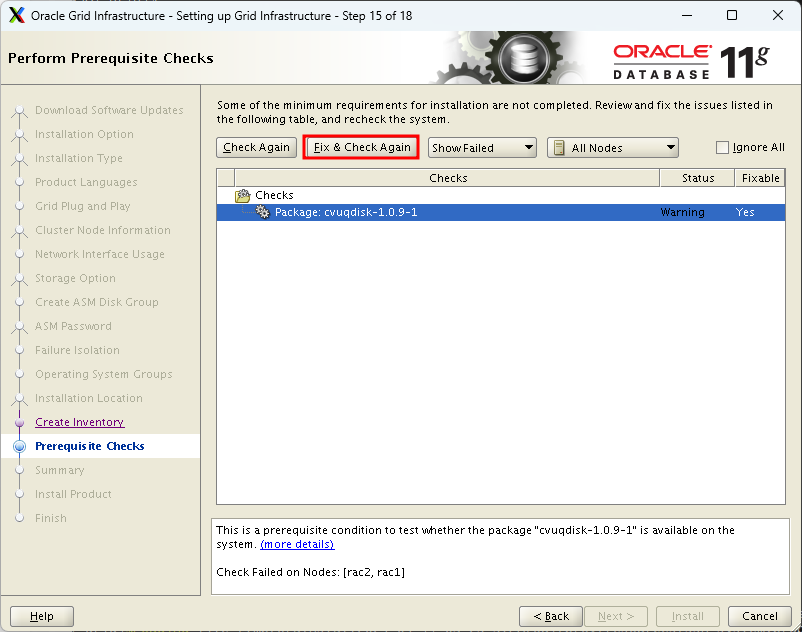
Task: Click the Summary step in sidebar
Action: [x=59, y=470]
